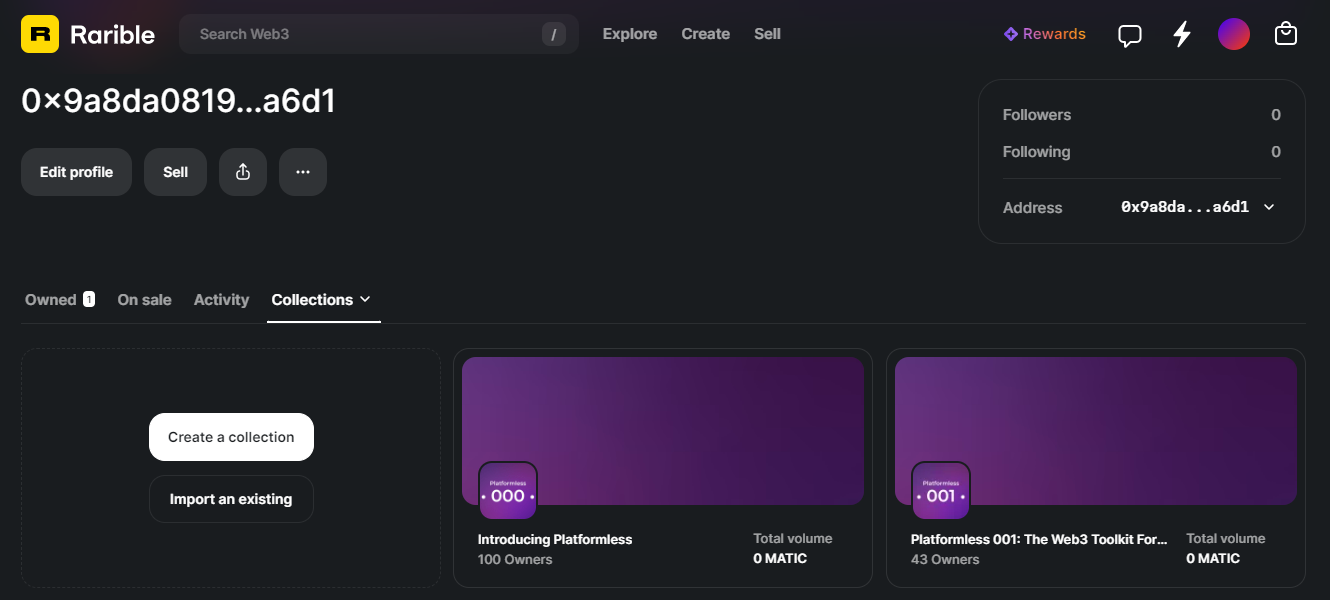Image resolution: width=1330 pixels, height=600 pixels.
Task: Open the chat messages icon
Action: pos(1130,35)
